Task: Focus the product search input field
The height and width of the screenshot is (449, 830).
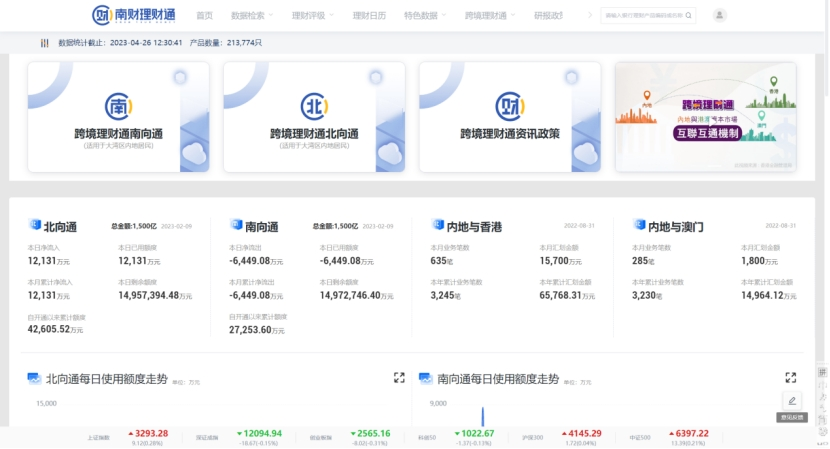Action: [644, 15]
